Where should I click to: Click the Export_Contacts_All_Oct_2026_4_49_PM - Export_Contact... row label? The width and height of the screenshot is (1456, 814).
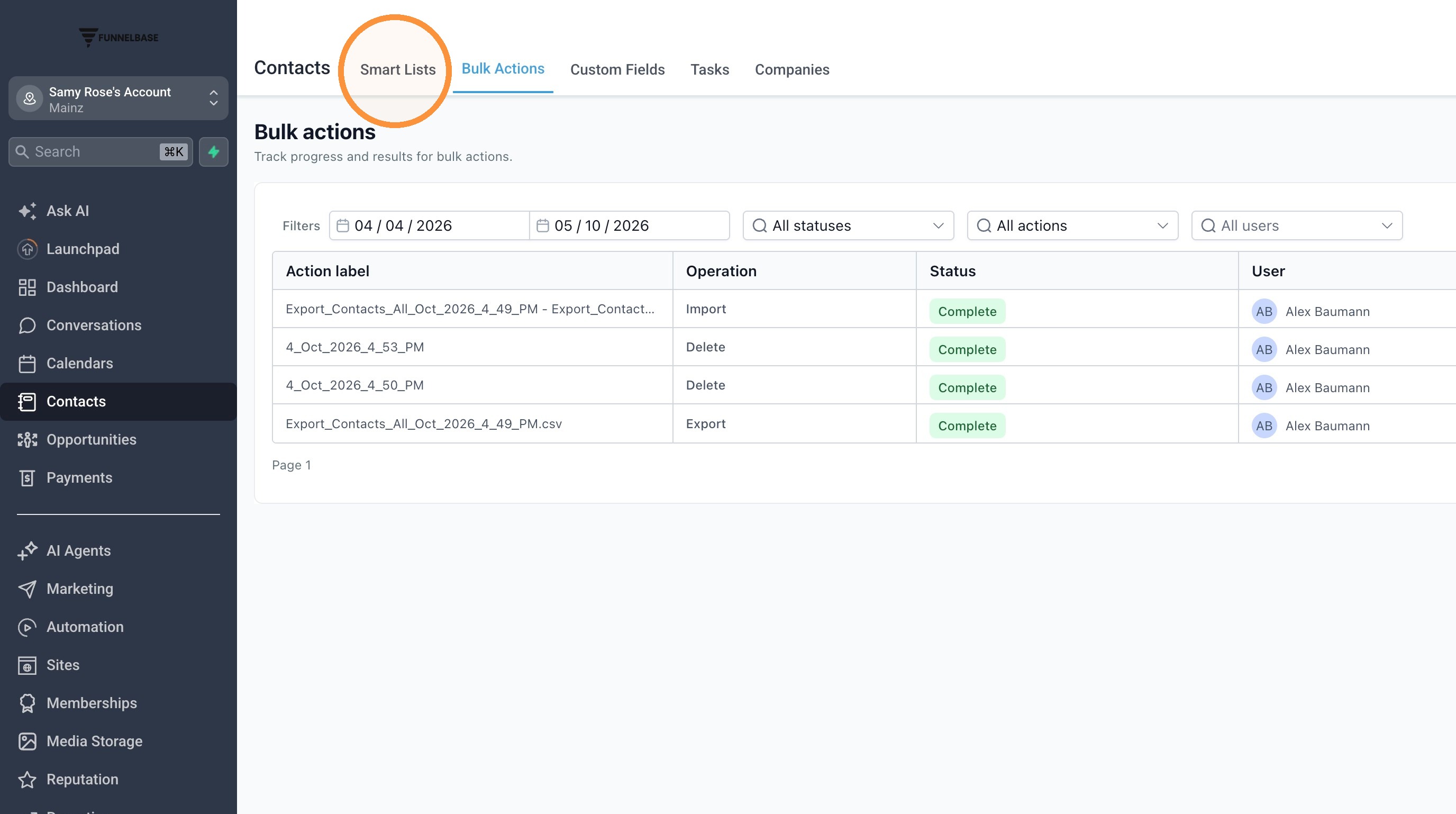[470, 309]
